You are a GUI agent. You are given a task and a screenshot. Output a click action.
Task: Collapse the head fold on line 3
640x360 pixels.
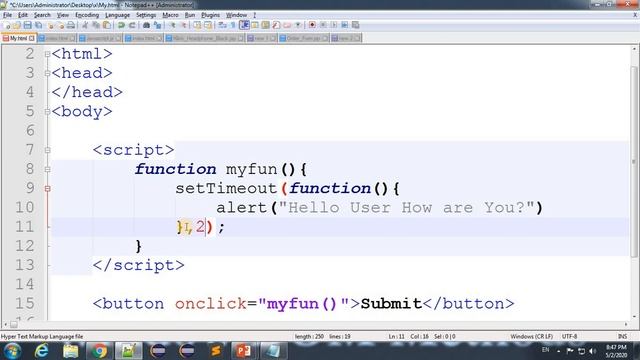click(47, 73)
